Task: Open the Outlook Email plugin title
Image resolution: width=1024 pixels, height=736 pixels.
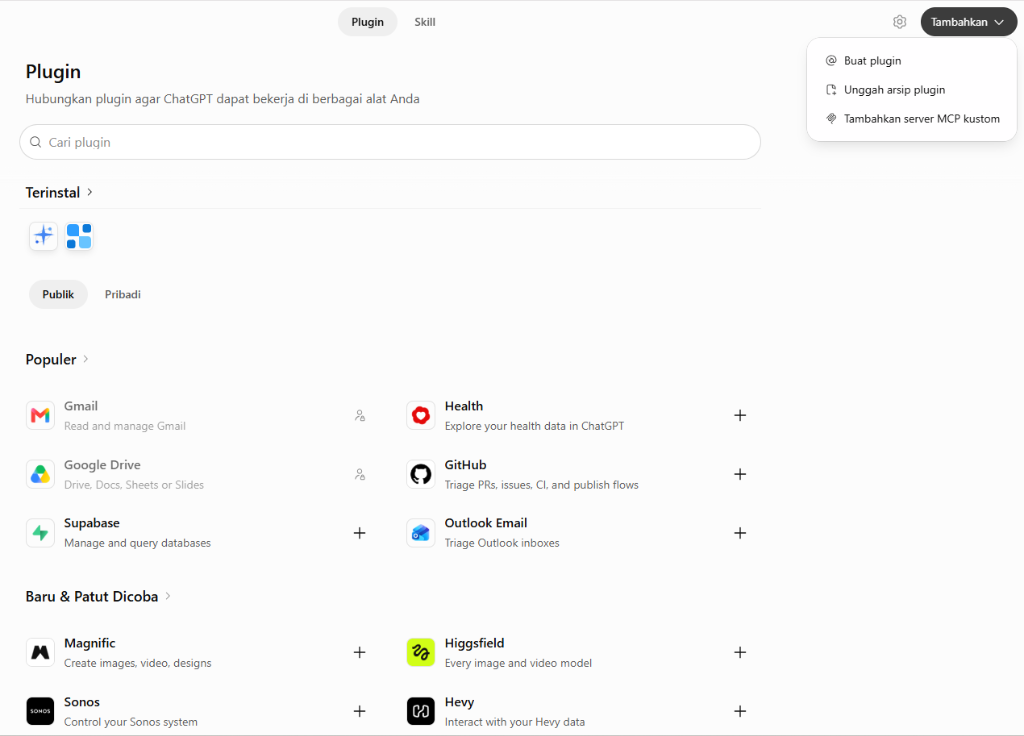Action: (x=486, y=523)
